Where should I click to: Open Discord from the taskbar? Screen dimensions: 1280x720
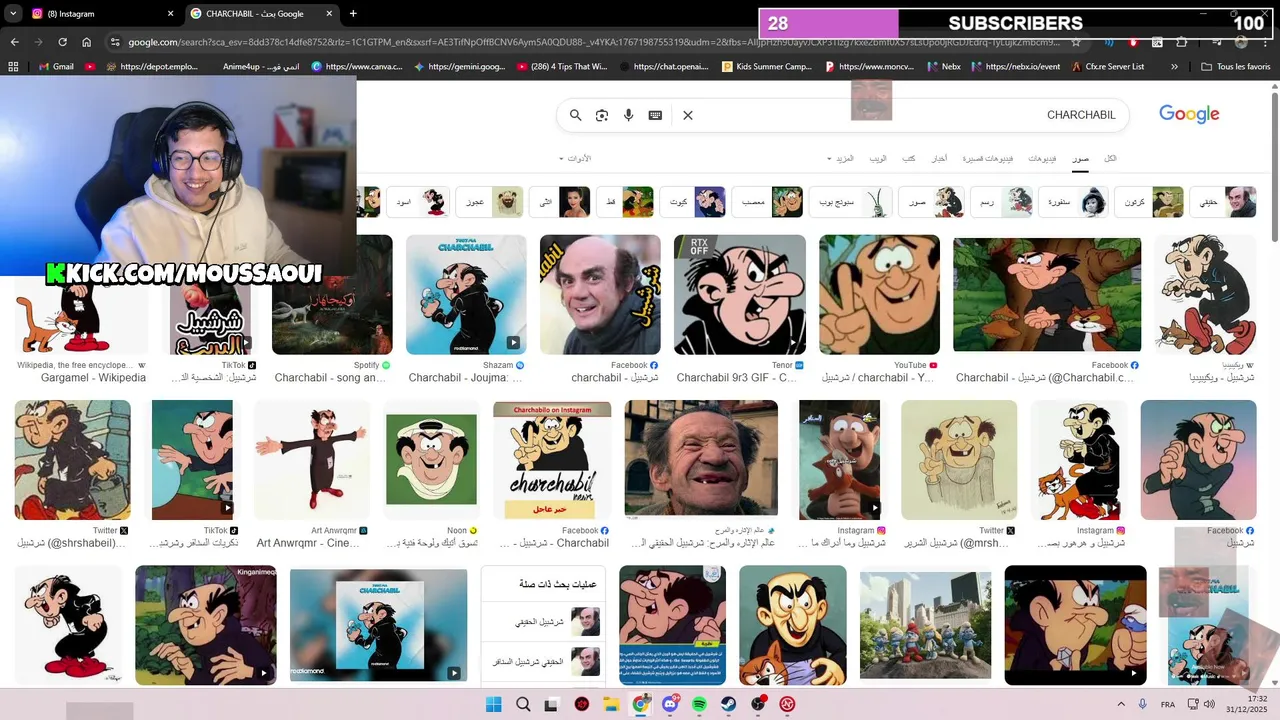coord(670,704)
